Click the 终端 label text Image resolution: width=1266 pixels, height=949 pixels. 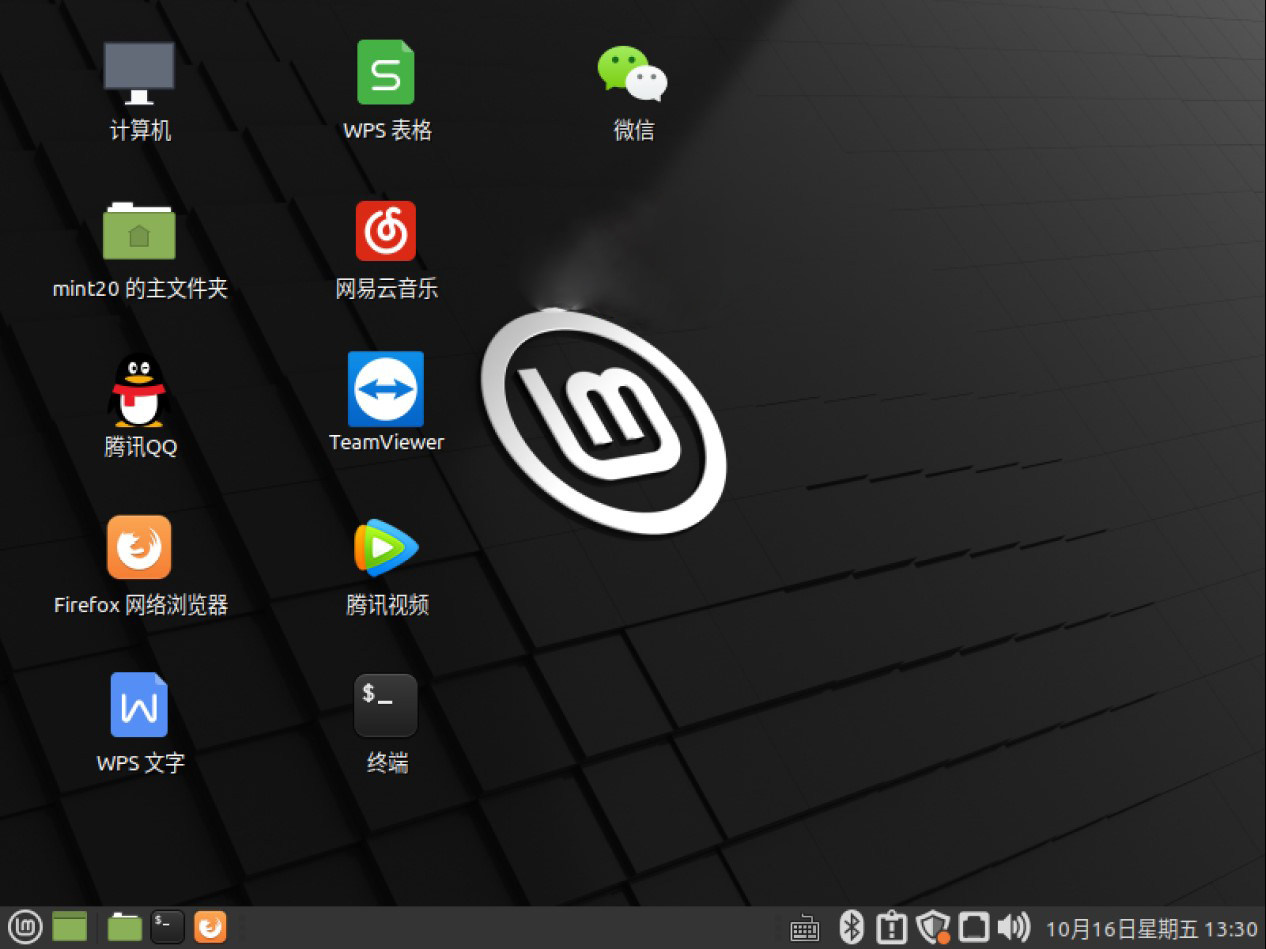click(387, 763)
